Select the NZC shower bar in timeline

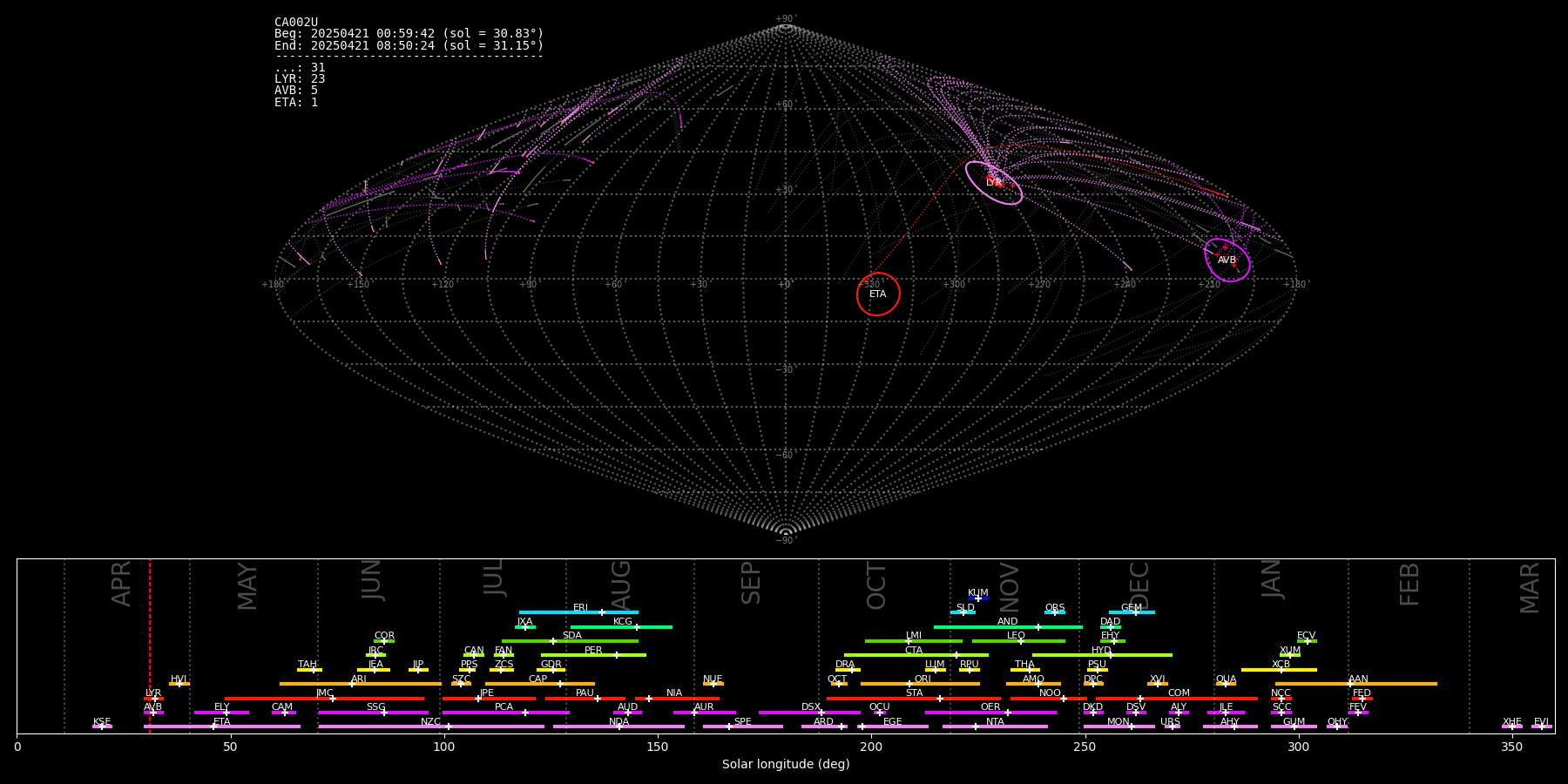pyautogui.click(x=431, y=727)
